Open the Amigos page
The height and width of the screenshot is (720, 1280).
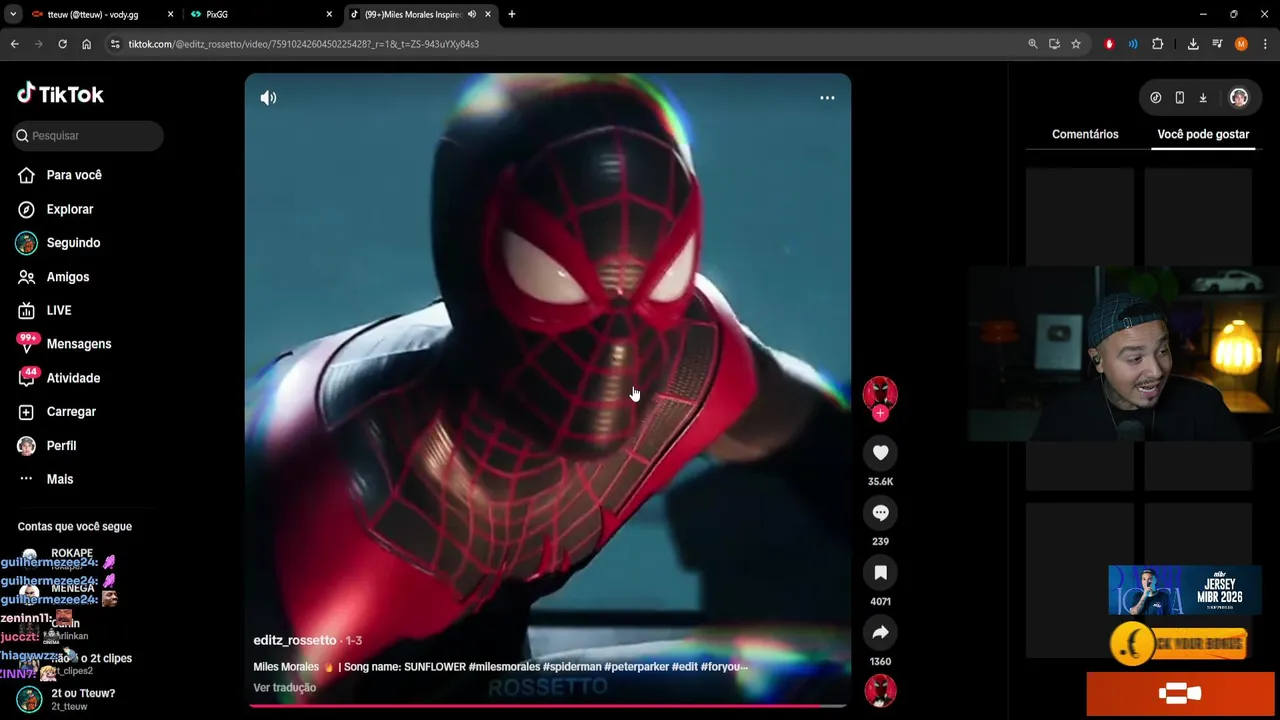pyautogui.click(x=68, y=277)
